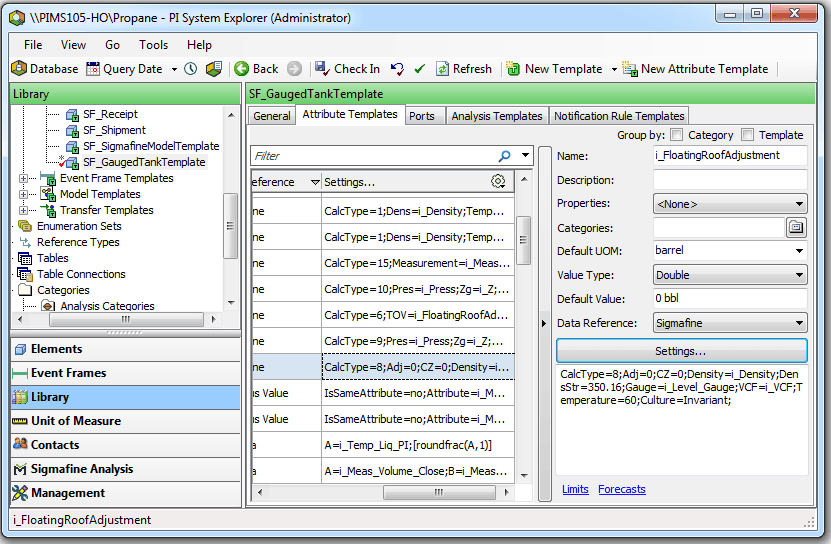Image resolution: width=831 pixels, height=544 pixels.
Task: Expand Event Frame Templates node
Action: (x=23, y=179)
